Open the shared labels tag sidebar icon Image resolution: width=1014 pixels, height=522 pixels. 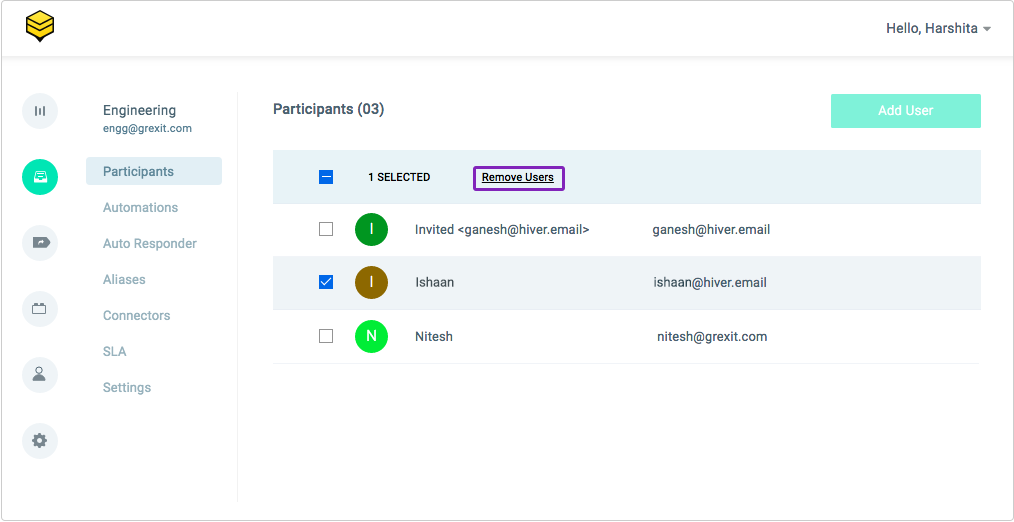tap(40, 243)
